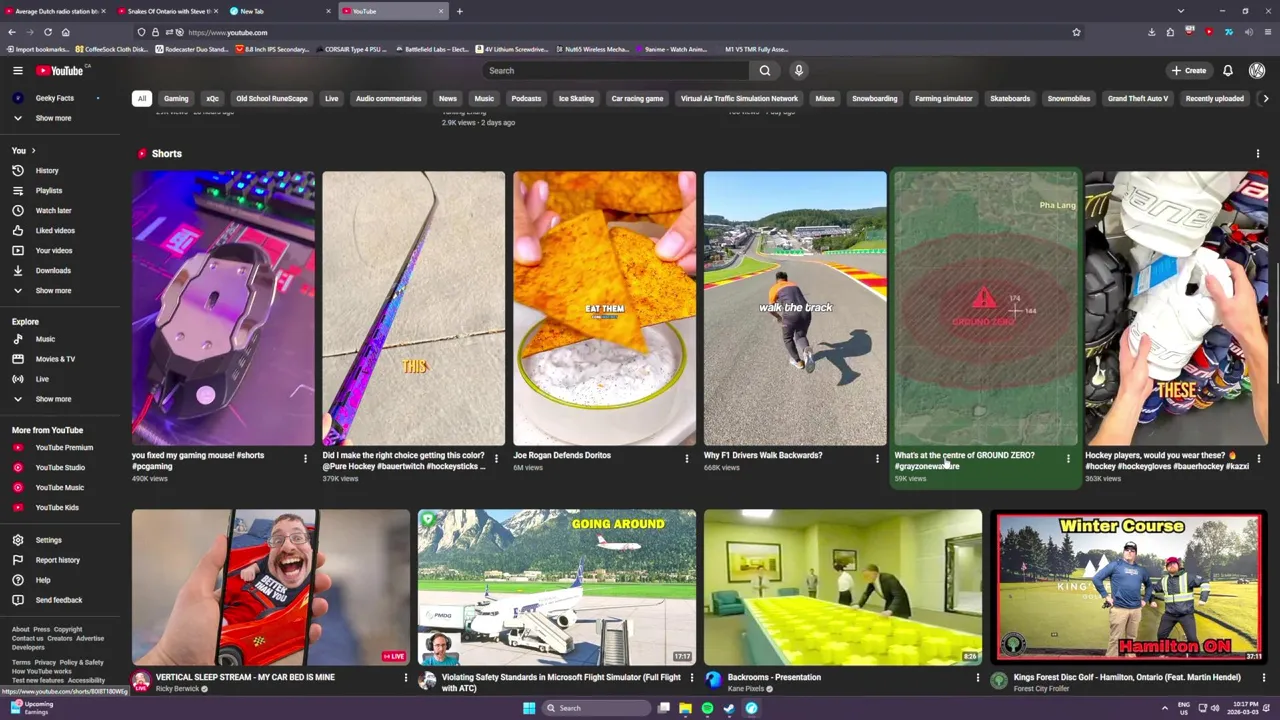Open the Winter Course disc golf thumbnail
Image resolution: width=1280 pixels, height=720 pixels.
pyautogui.click(x=1129, y=587)
